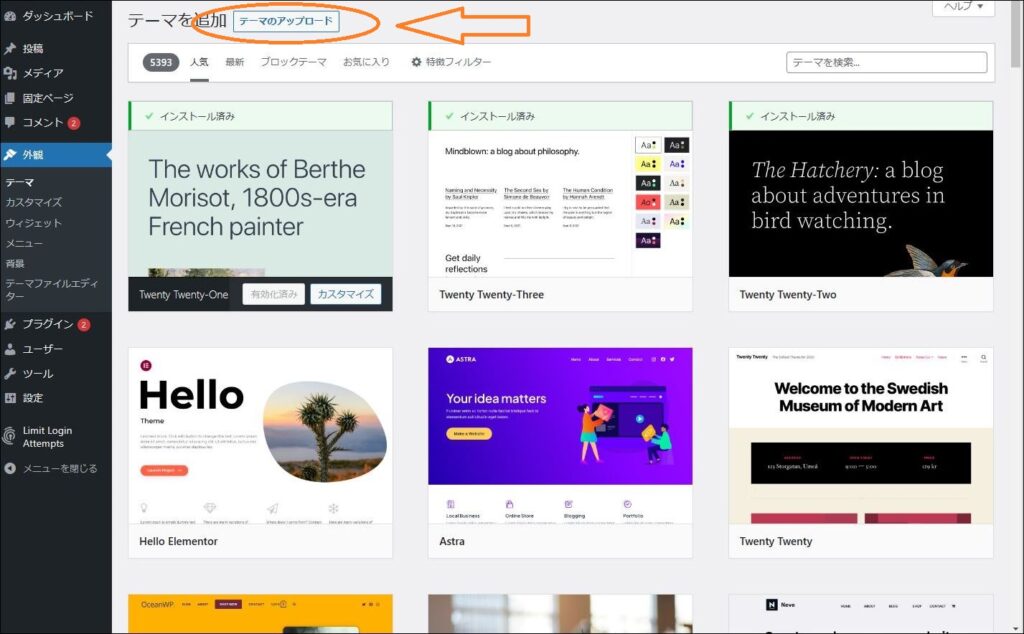Select the Twenty Twenty-Three theme thumbnail

coord(560,204)
